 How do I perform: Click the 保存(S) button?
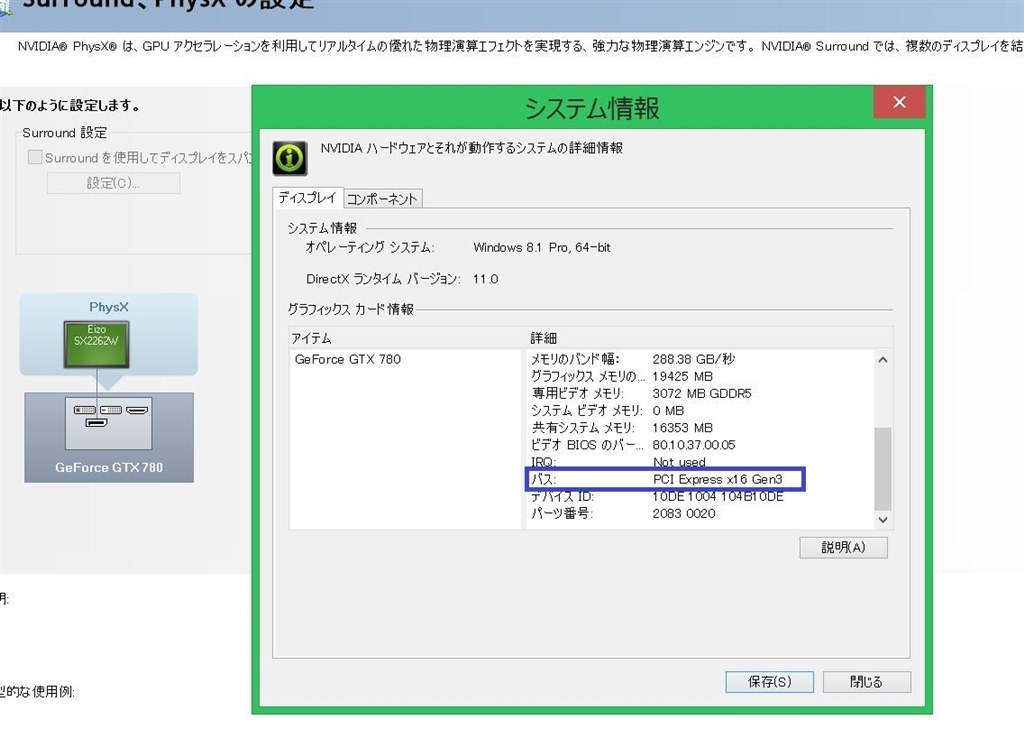[769, 682]
